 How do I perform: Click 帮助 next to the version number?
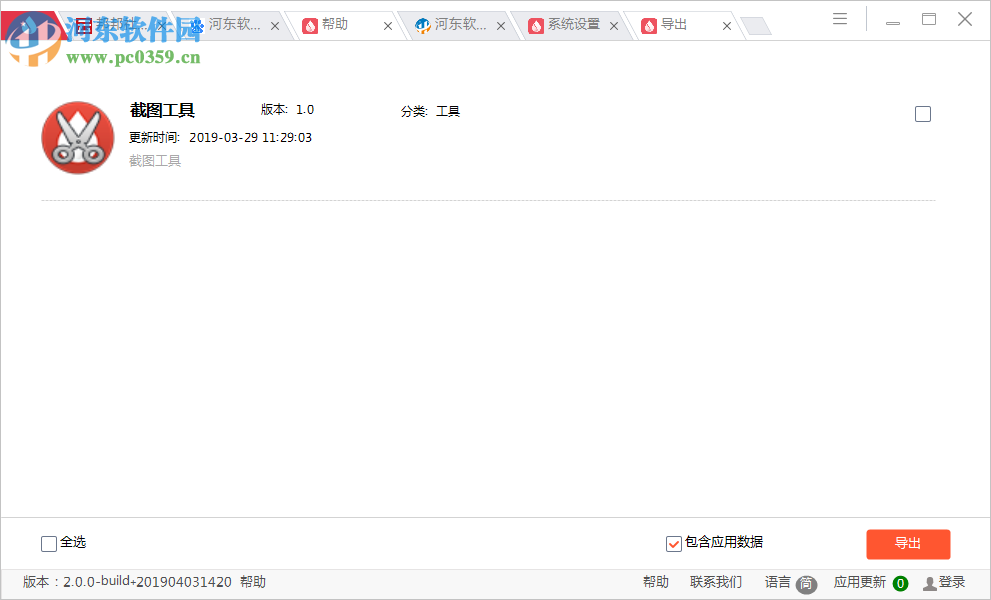pyautogui.click(x=253, y=581)
